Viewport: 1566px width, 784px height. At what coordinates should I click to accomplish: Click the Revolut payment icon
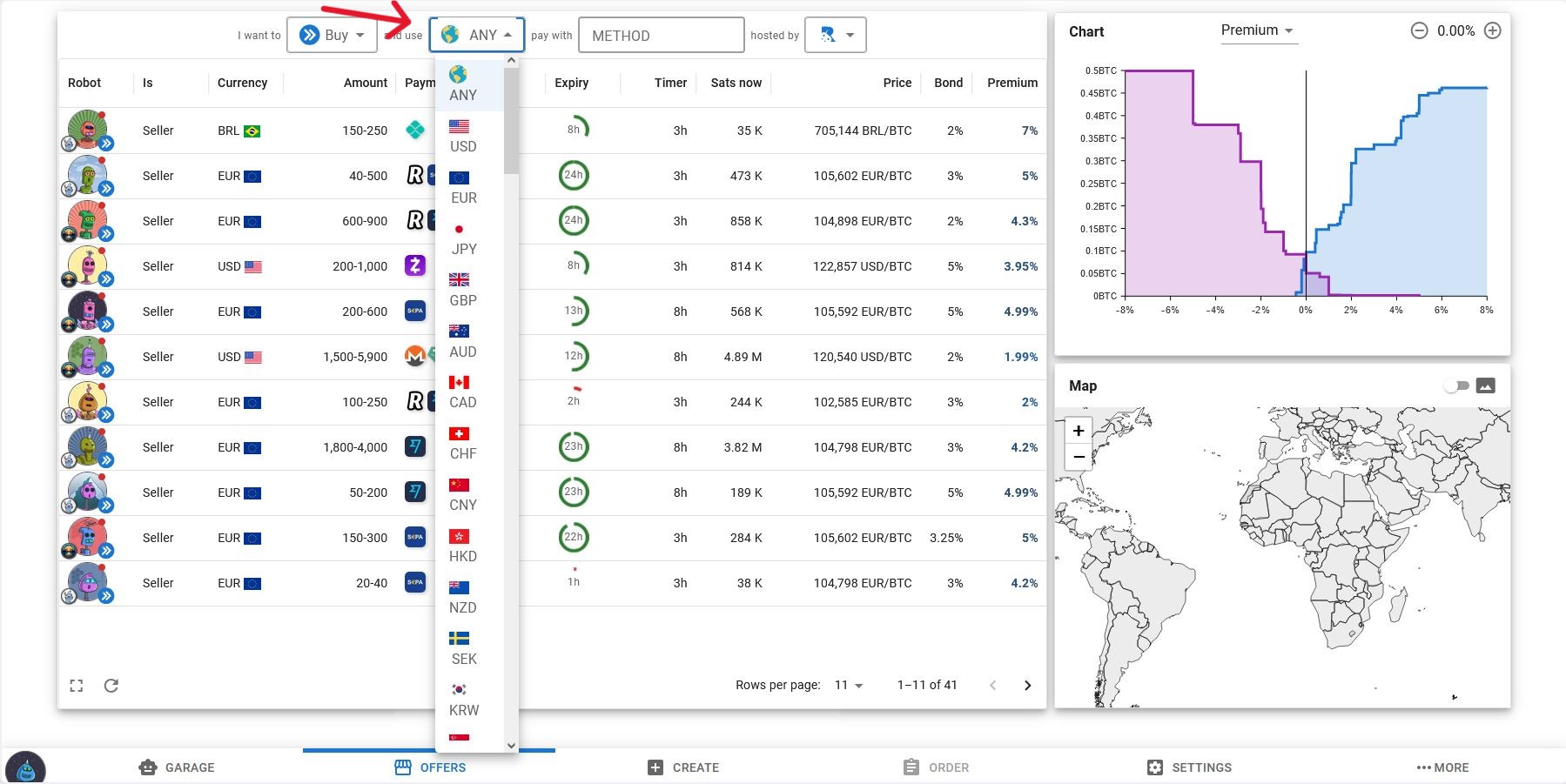point(415,176)
